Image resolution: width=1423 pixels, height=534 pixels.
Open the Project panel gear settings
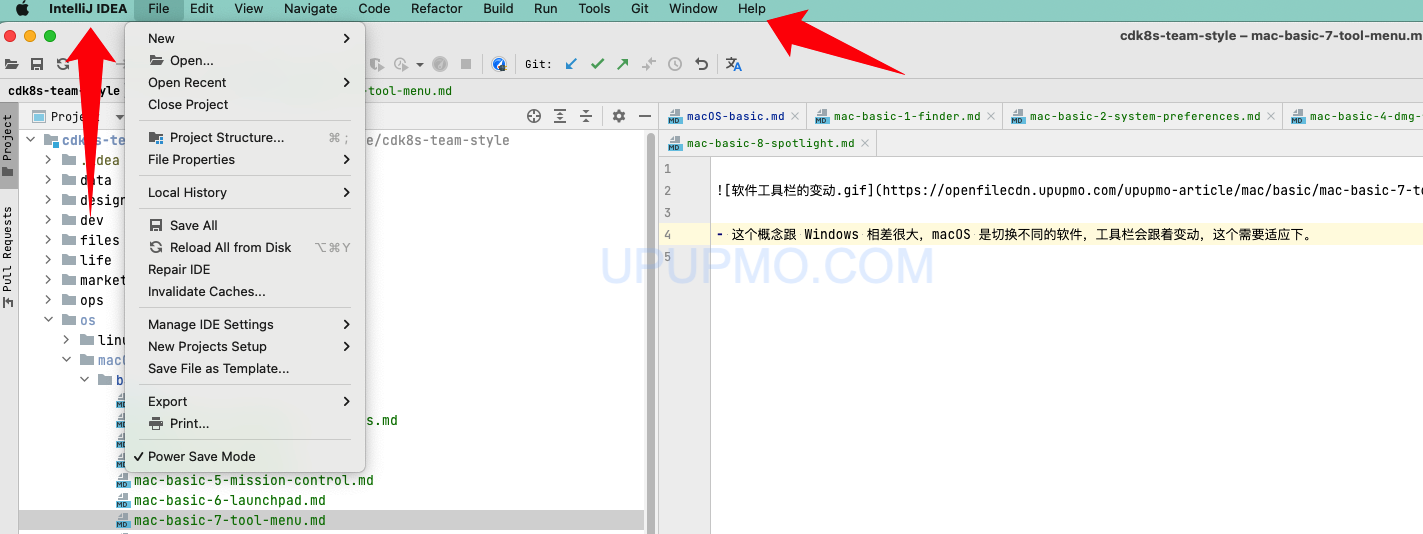pyautogui.click(x=619, y=116)
